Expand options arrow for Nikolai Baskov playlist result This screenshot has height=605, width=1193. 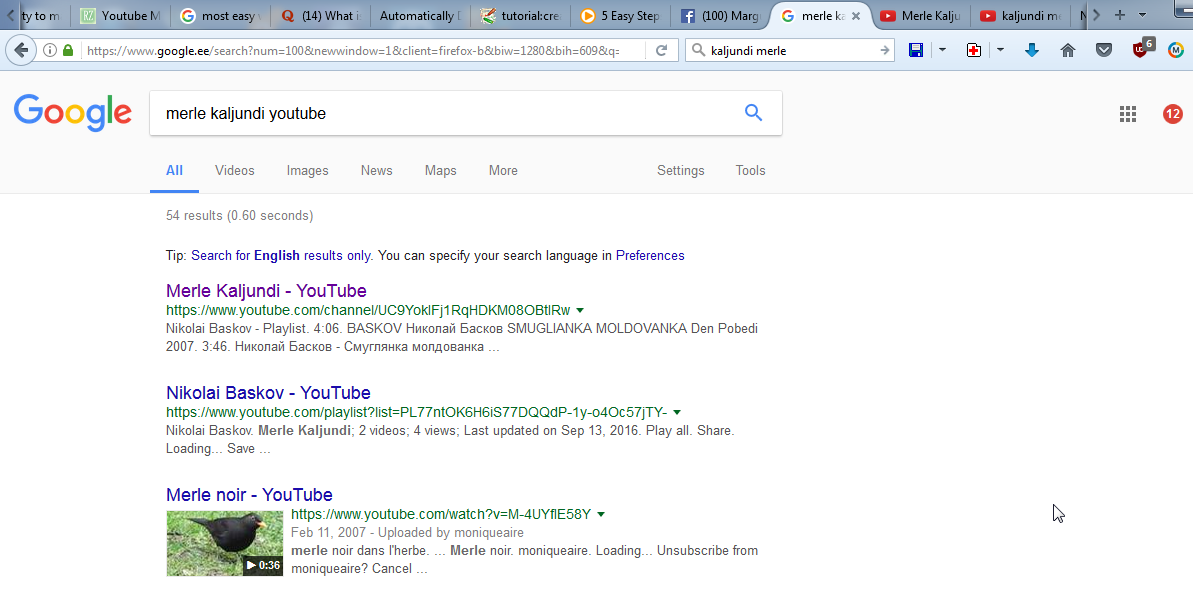pyautogui.click(x=676, y=412)
